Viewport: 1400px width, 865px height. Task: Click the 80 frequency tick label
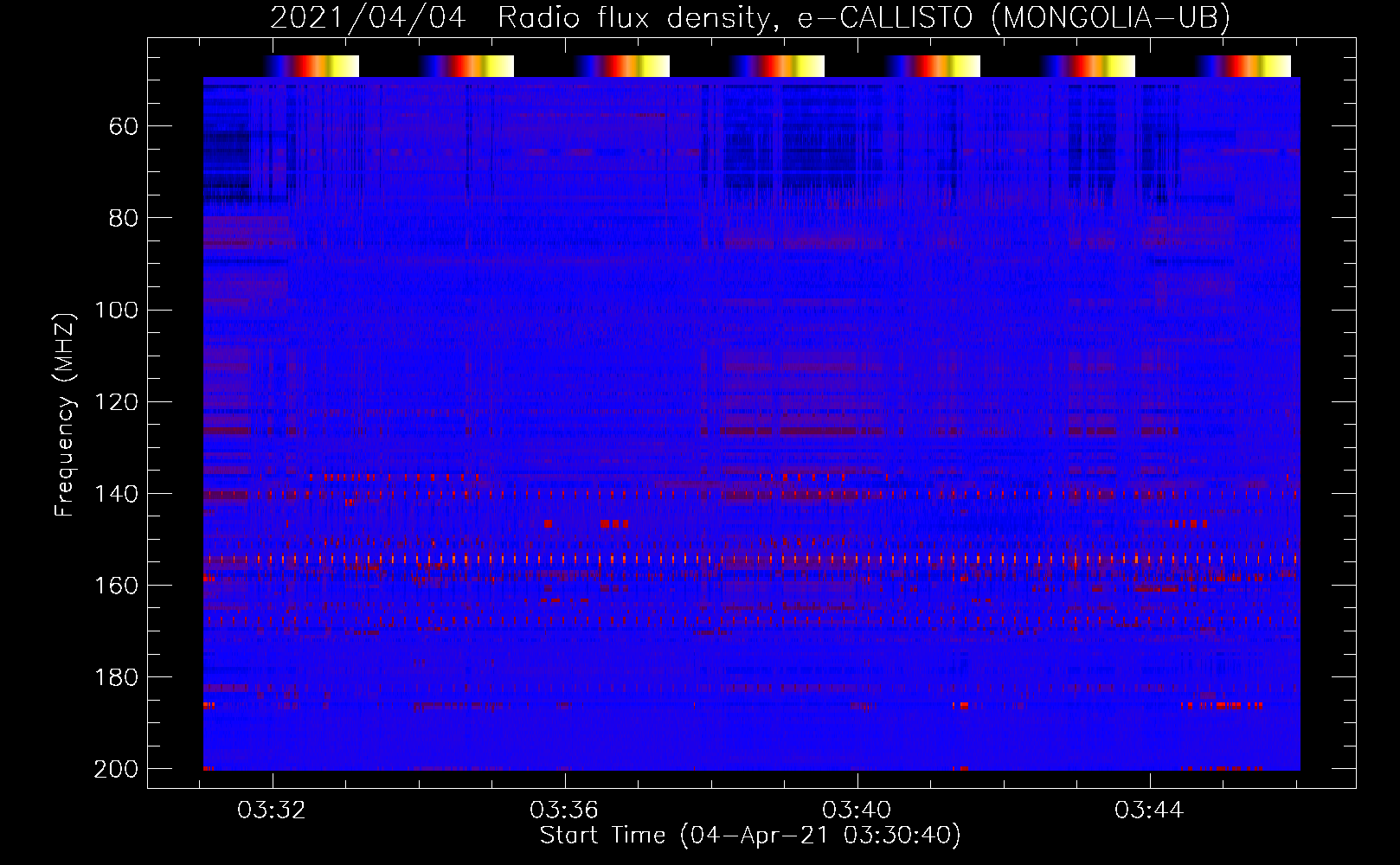click(x=124, y=219)
